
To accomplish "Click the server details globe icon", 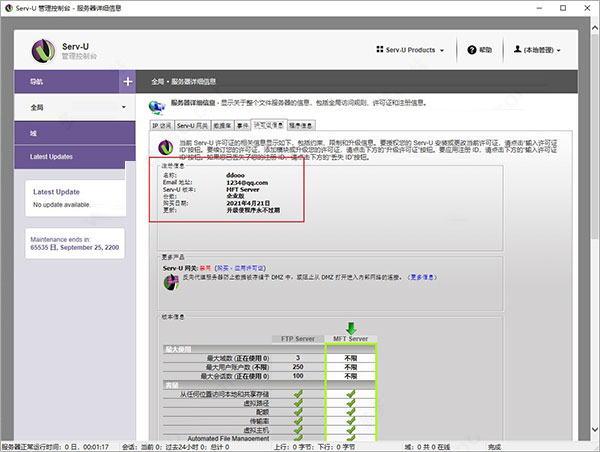I will (156, 105).
